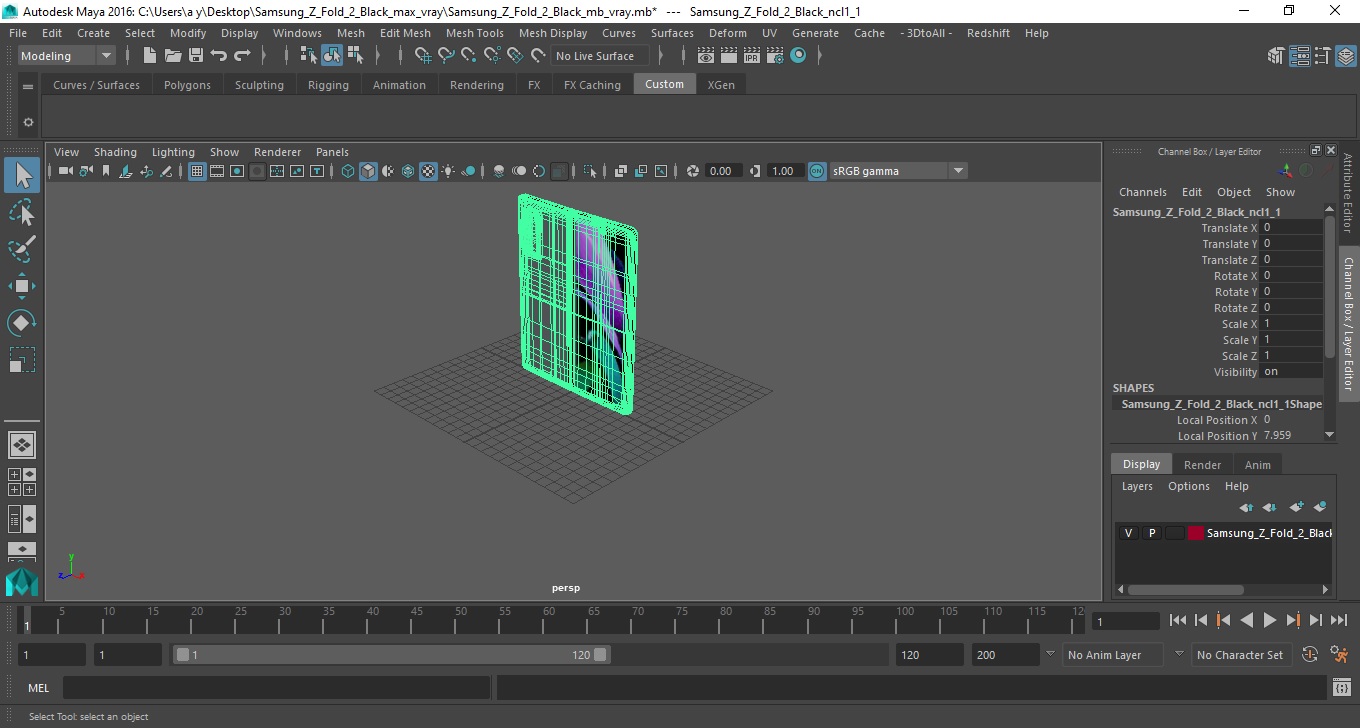Screen dimensions: 1360x728
Task: Open Layers menu in Layer Editor
Action: click(x=1137, y=486)
